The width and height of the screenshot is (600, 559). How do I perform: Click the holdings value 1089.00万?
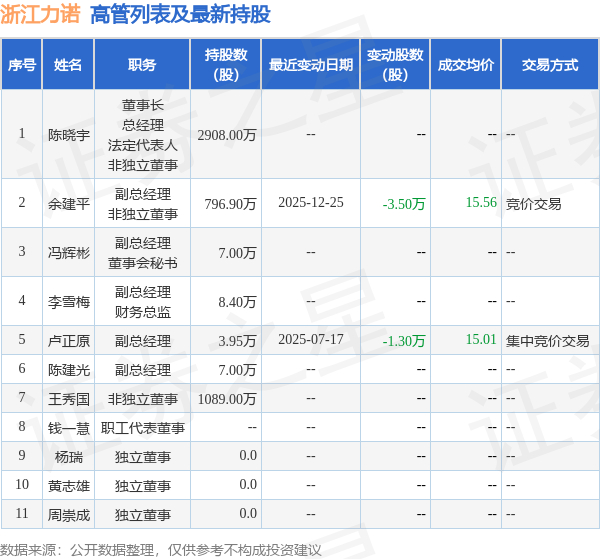tap(227, 399)
